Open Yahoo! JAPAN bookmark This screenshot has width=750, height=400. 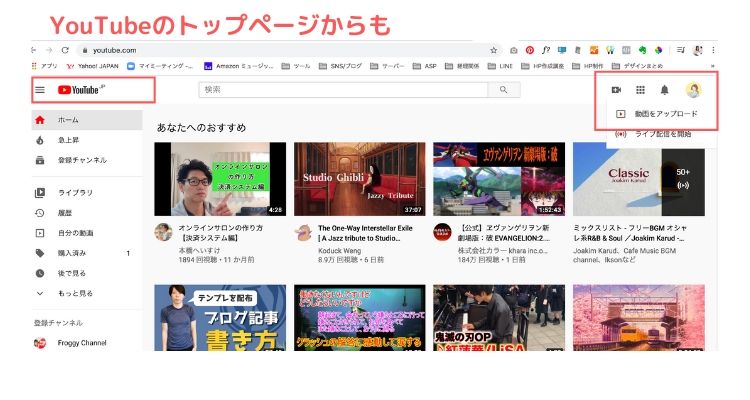[92, 66]
